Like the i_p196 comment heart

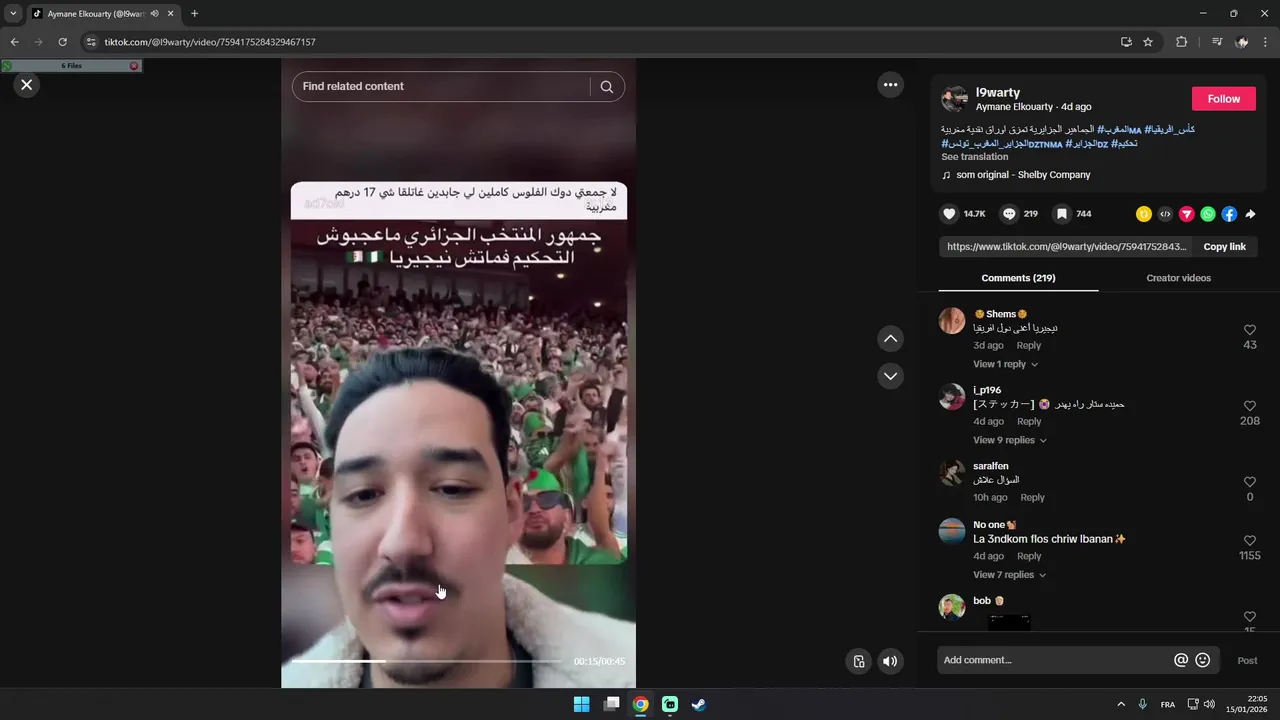[1250, 406]
